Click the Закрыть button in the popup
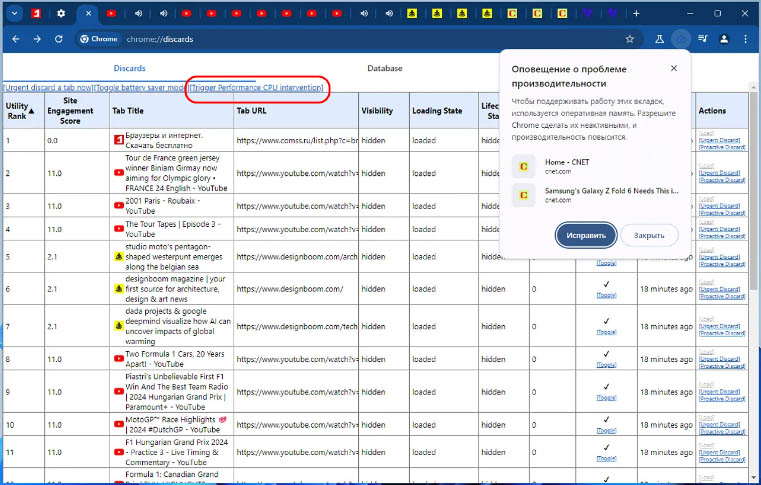 [649, 235]
